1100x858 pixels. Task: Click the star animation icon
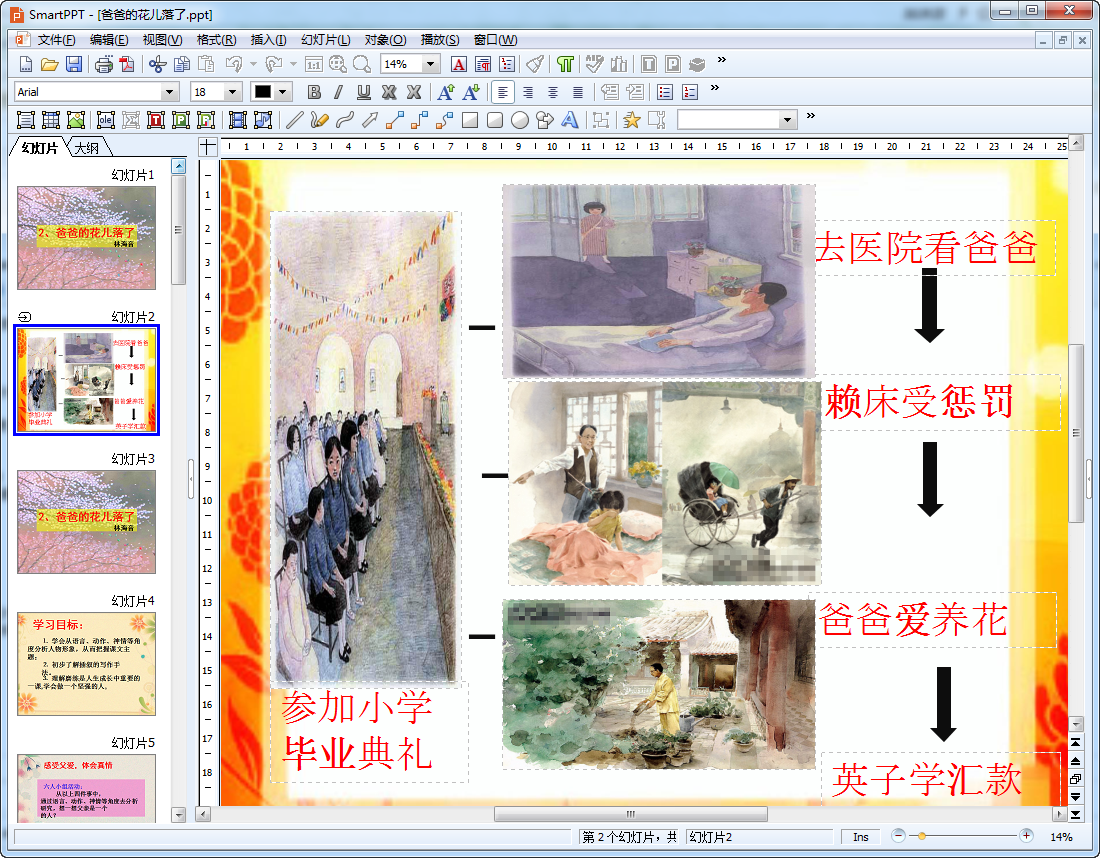pyautogui.click(x=631, y=120)
